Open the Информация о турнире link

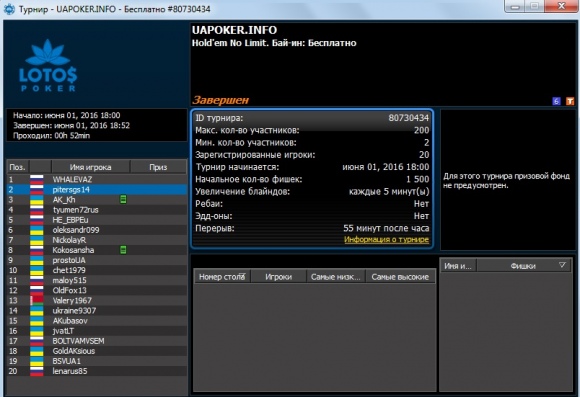click(x=387, y=240)
